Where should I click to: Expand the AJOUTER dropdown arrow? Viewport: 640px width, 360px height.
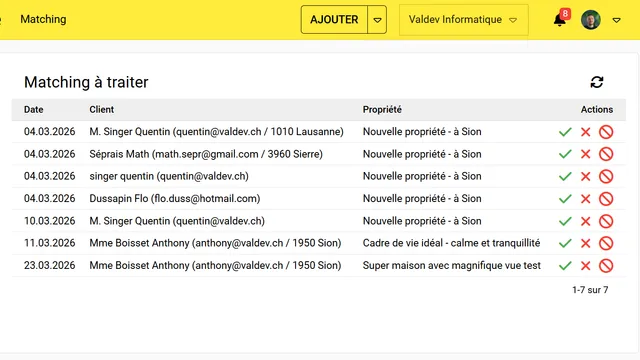pyautogui.click(x=377, y=20)
